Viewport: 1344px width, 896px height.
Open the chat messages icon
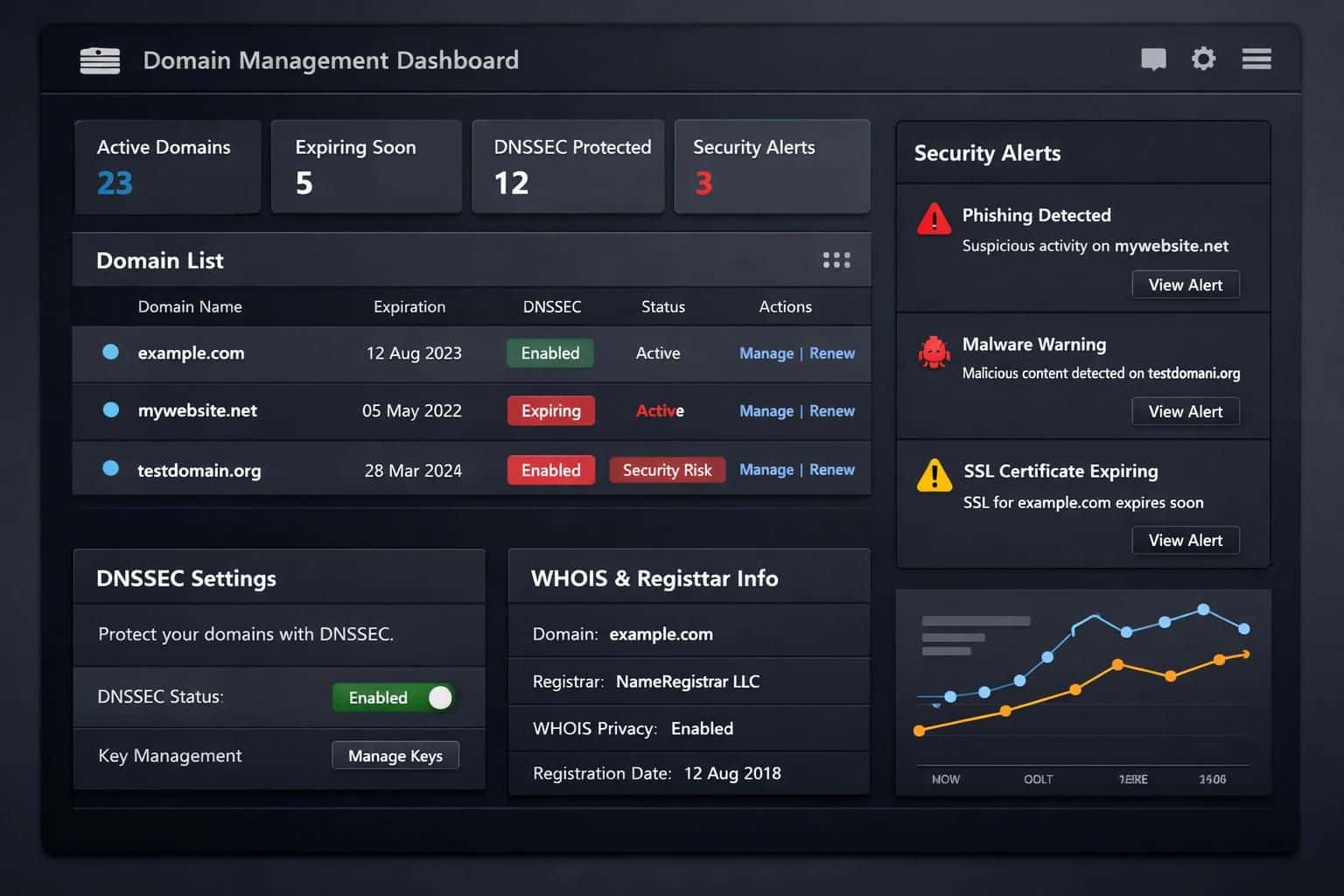pyautogui.click(x=1153, y=59)
